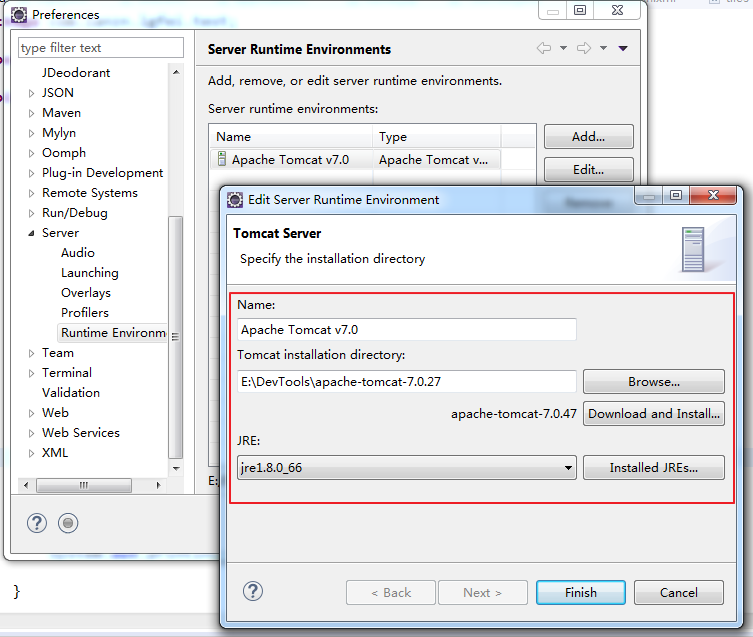Click the runtime Name input field
This screenshot has height=637, width=753.
tap(407, 330)
